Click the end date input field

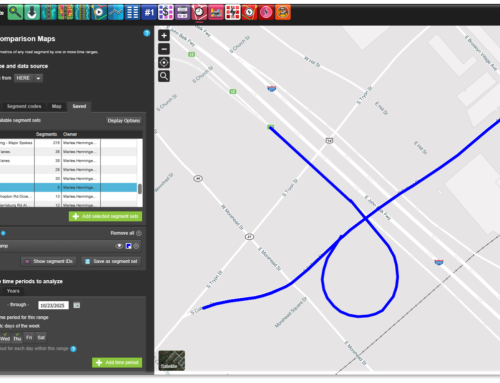point(53,305)
